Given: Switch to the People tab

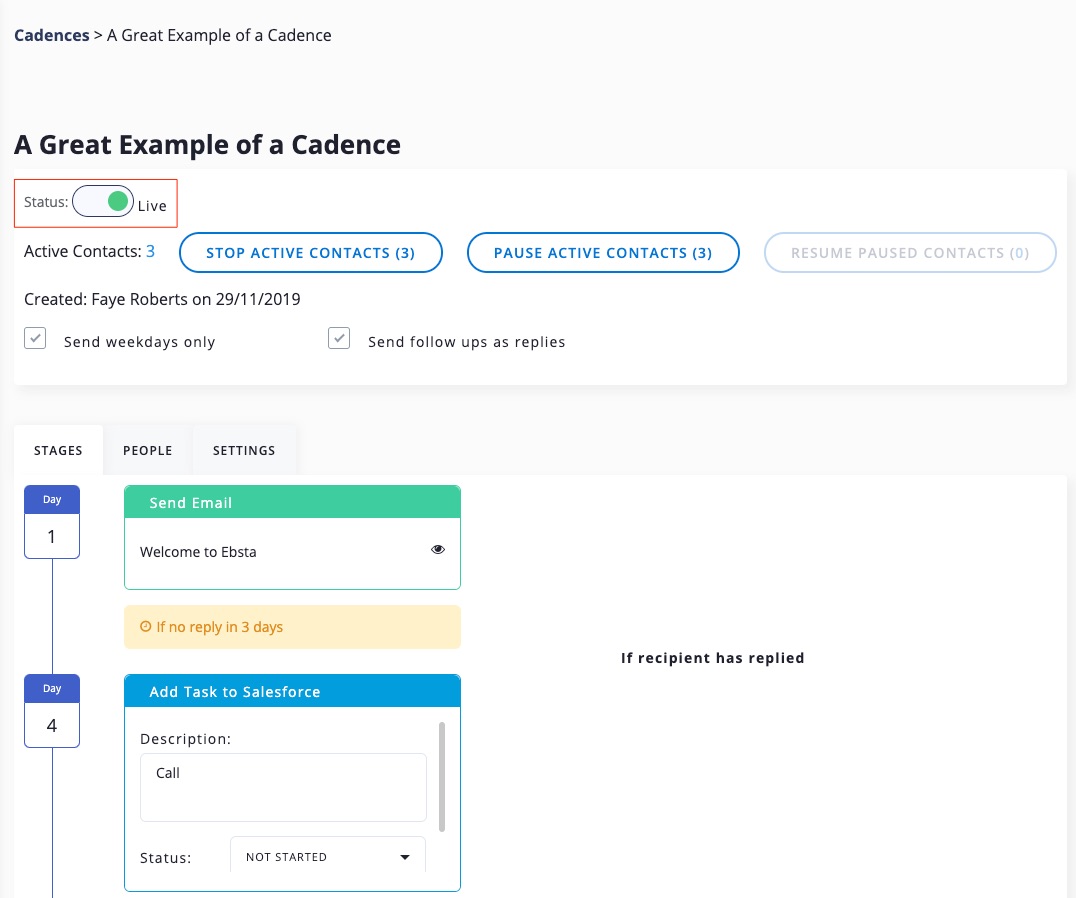Looking at the screenshot, I should [x=148, y=450].
